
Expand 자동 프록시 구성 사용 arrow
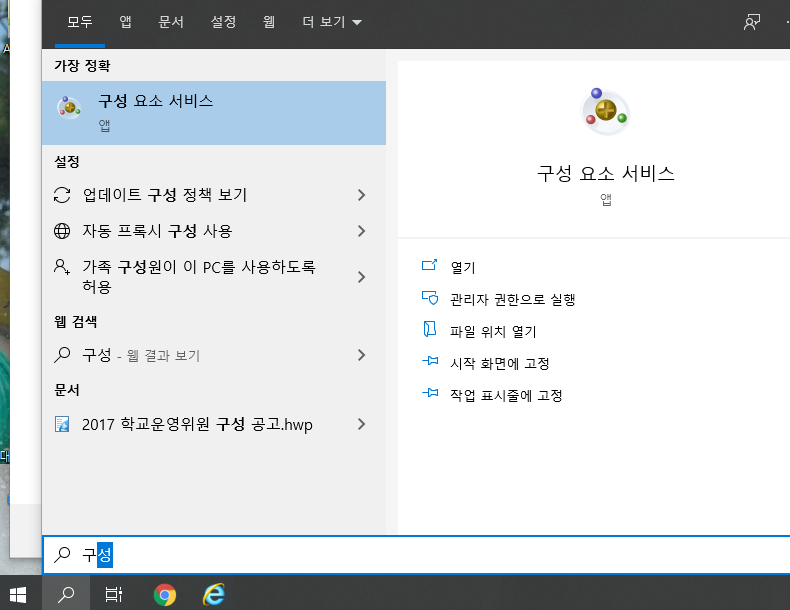361,231
